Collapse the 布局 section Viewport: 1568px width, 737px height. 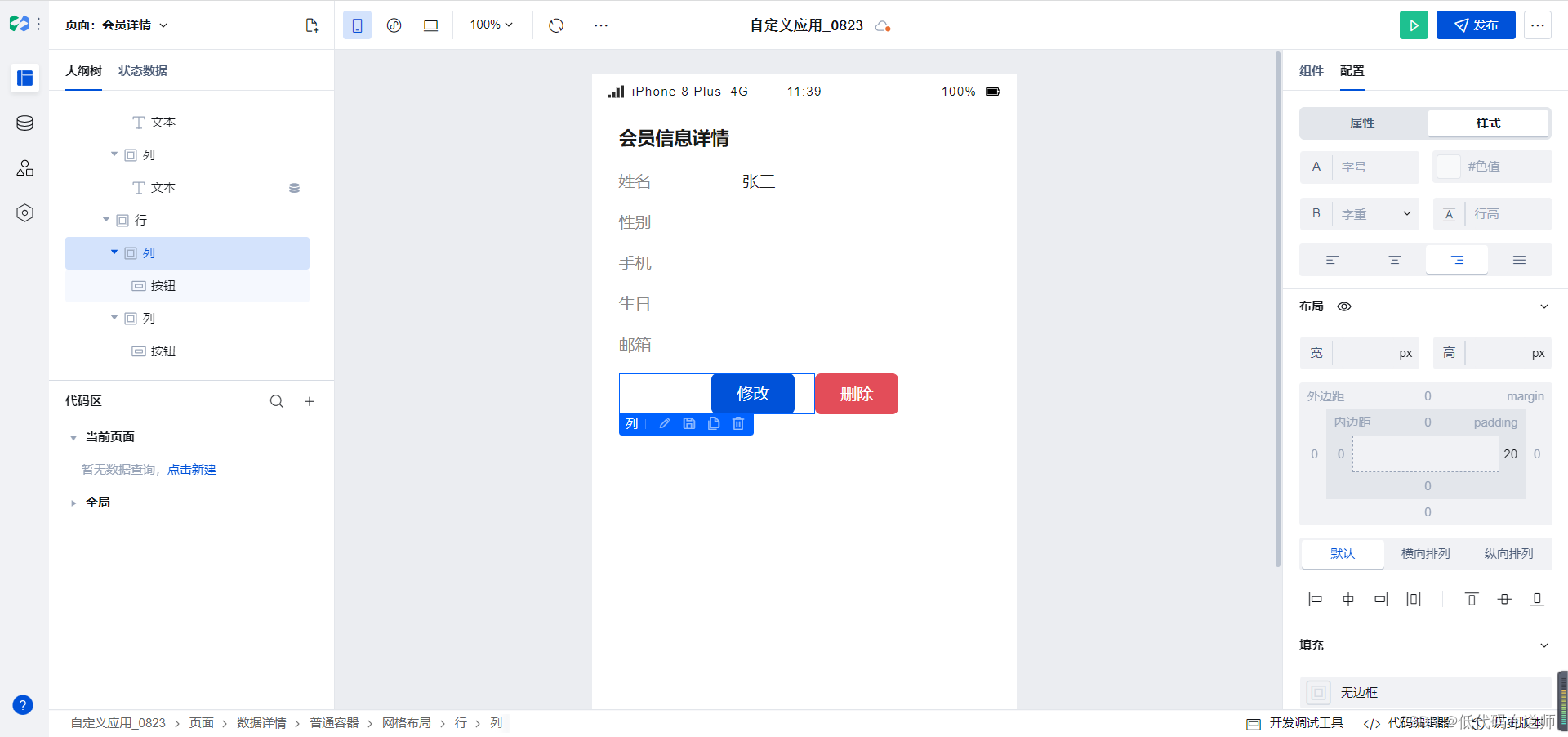point(1544,306)
